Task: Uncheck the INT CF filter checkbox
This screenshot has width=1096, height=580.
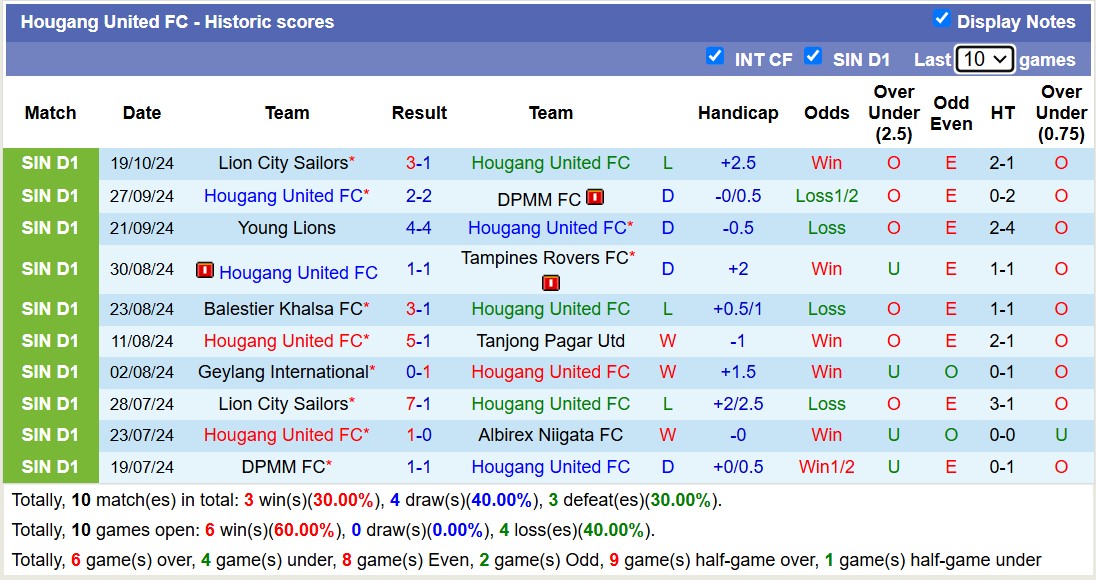Action: tap(714, 56)
